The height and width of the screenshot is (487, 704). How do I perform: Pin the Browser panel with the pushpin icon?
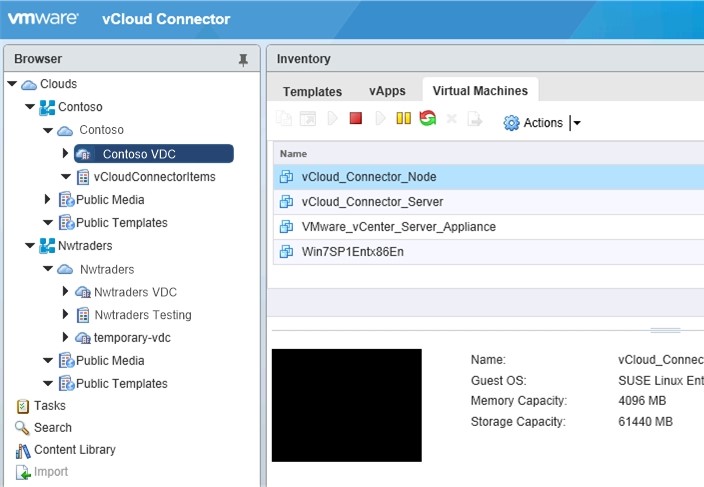243,60
